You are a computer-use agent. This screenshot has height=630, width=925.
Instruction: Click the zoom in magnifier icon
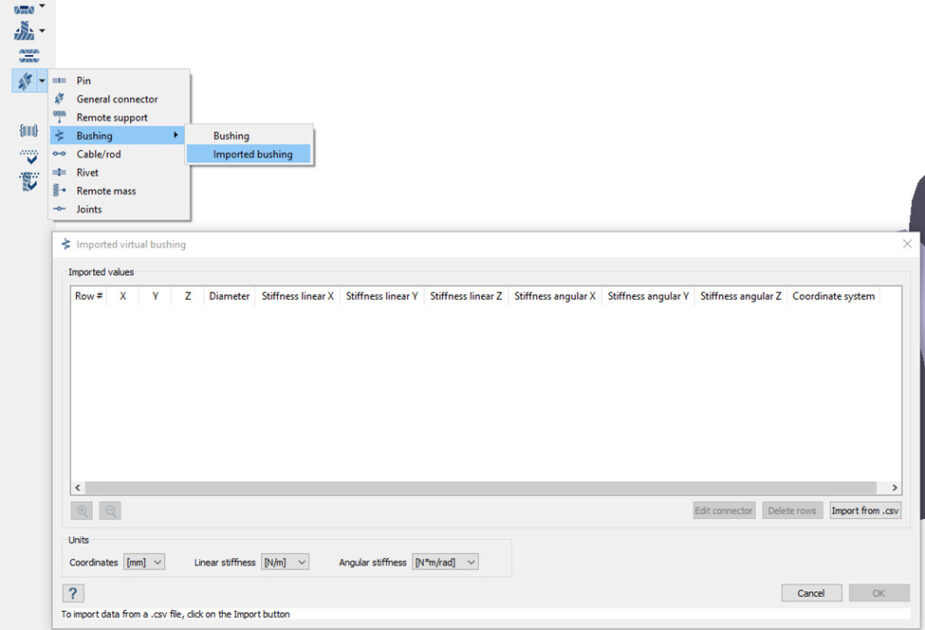(x=83, y=511)
